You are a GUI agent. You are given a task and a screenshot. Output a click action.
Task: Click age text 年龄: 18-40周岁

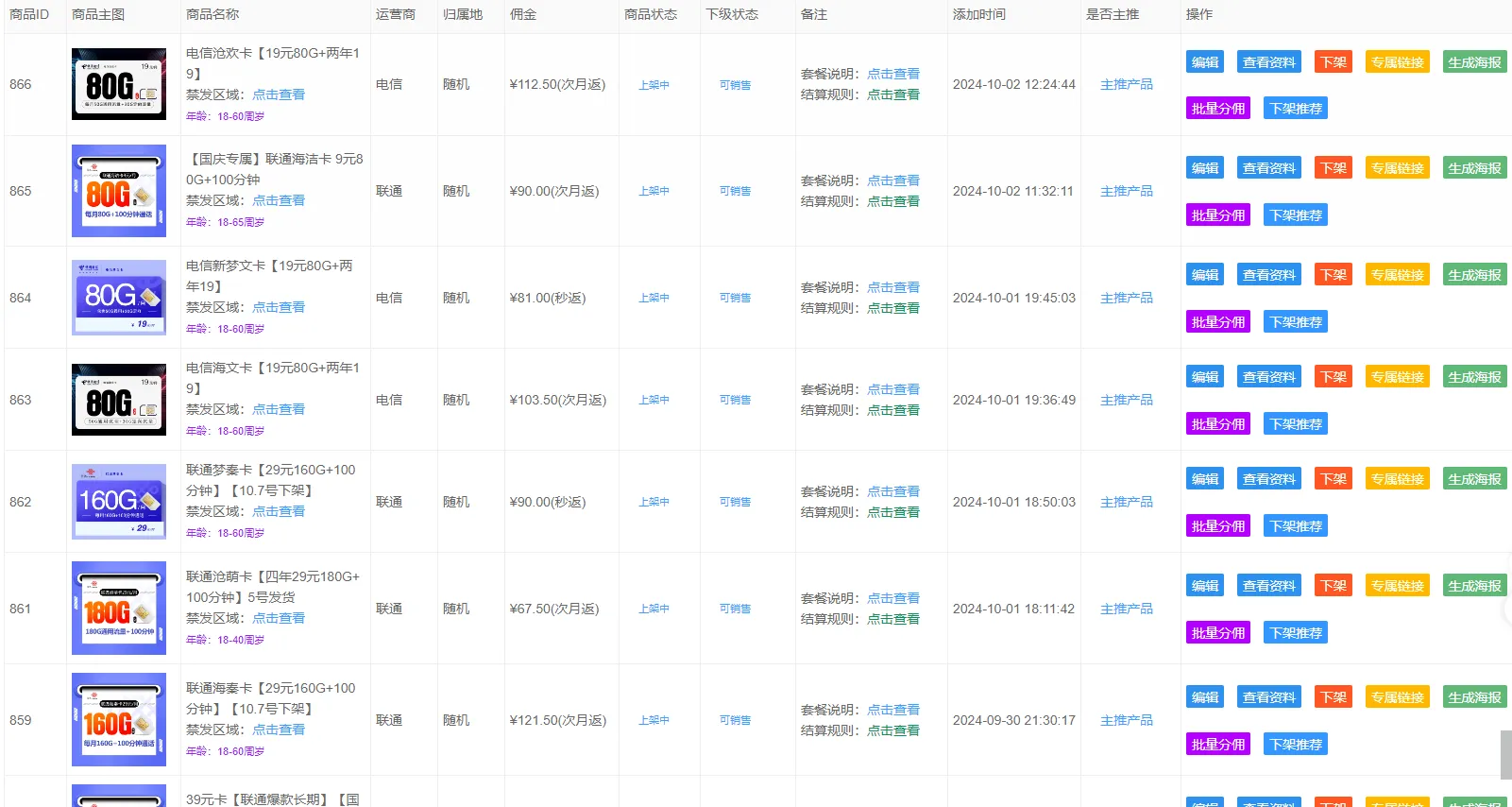click(225, 640)
